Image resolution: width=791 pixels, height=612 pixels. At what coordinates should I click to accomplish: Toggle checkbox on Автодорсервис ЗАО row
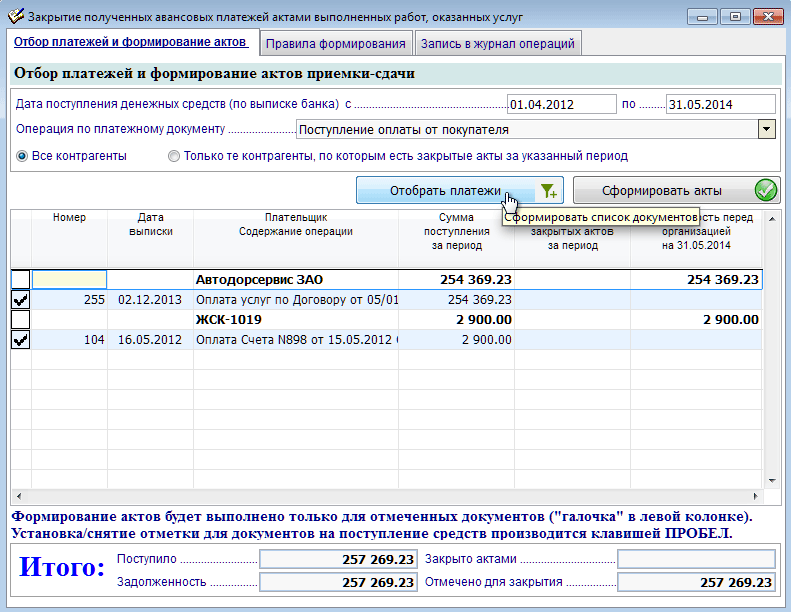[21, 280]
